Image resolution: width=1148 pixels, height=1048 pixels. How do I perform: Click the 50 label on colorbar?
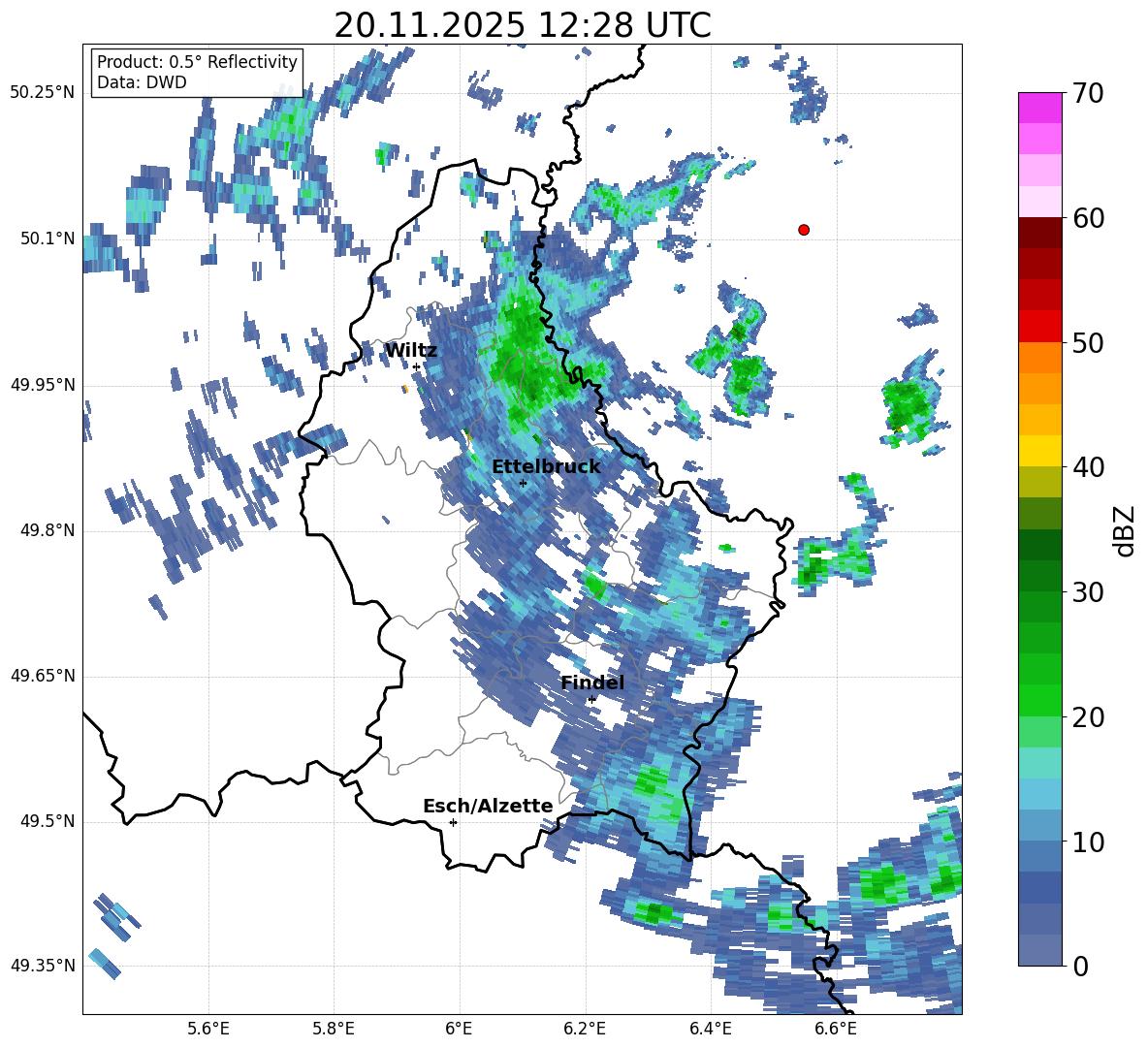pyautogui.click(x=1087, y=342)
